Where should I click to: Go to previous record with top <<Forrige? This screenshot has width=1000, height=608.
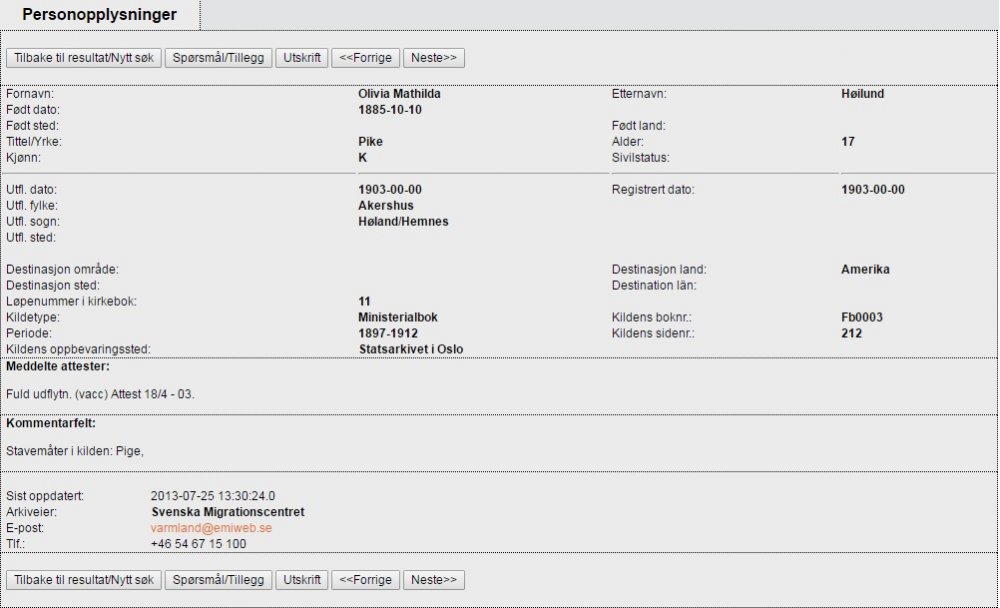365,58
